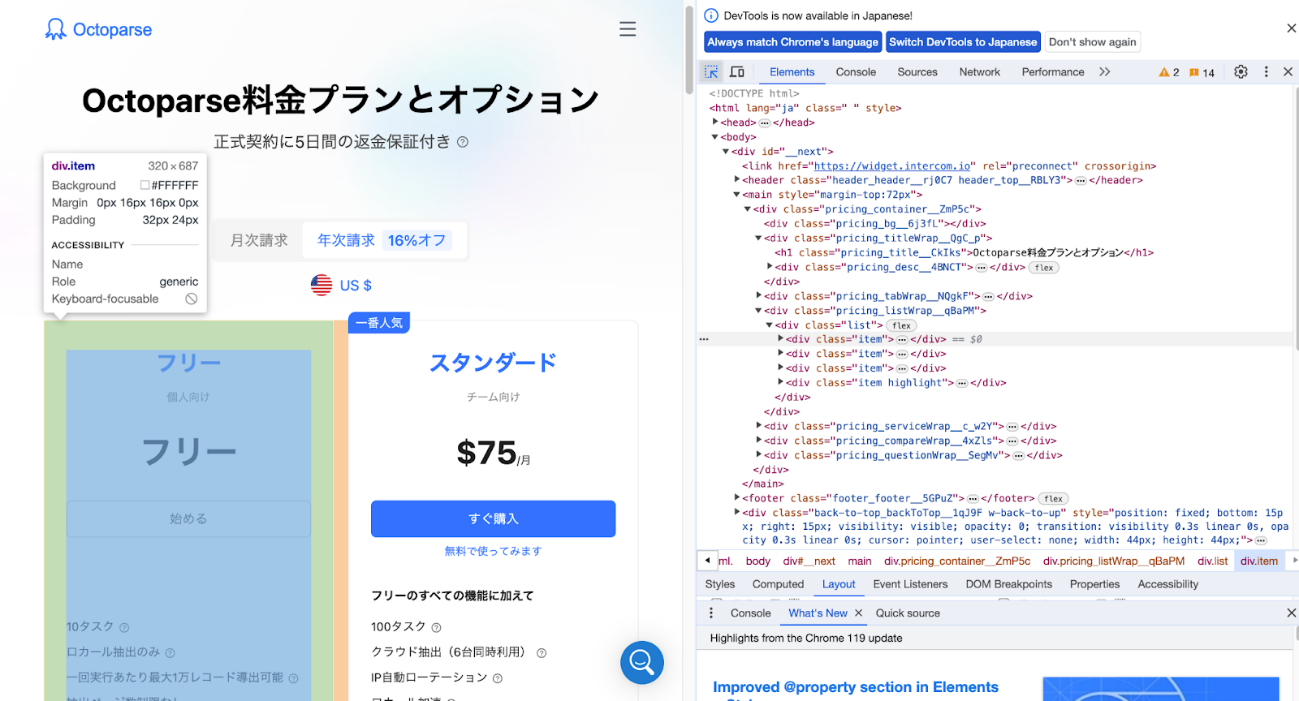Activate the DevTools element inspector tool

coord(711,72)
